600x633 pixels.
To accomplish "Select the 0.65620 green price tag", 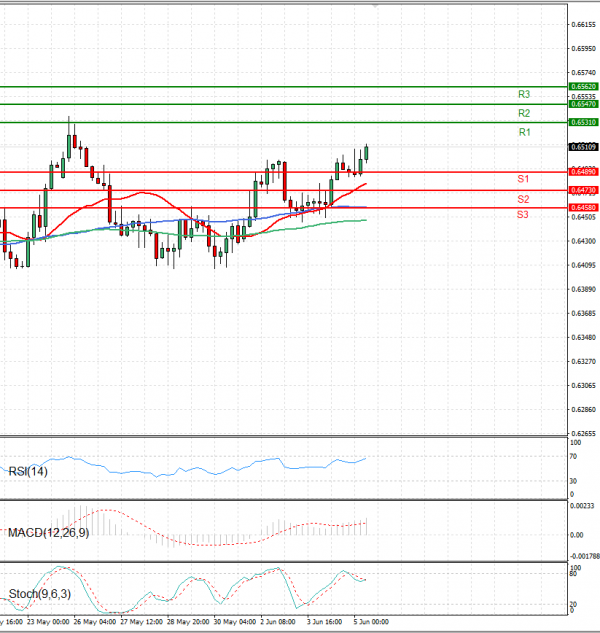I will (x=583, y=86).
